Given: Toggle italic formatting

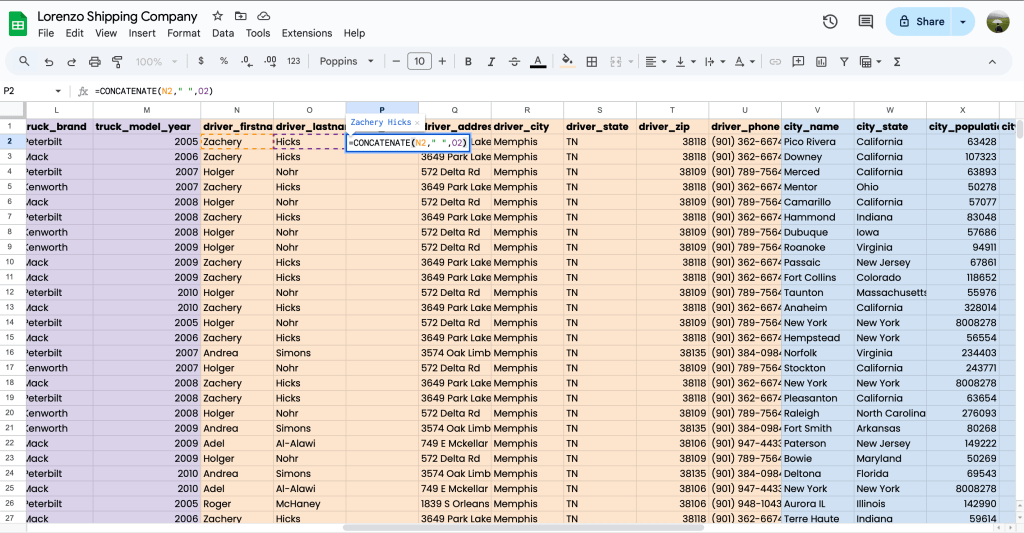Looking at the screenshot, I should (490, 62).
